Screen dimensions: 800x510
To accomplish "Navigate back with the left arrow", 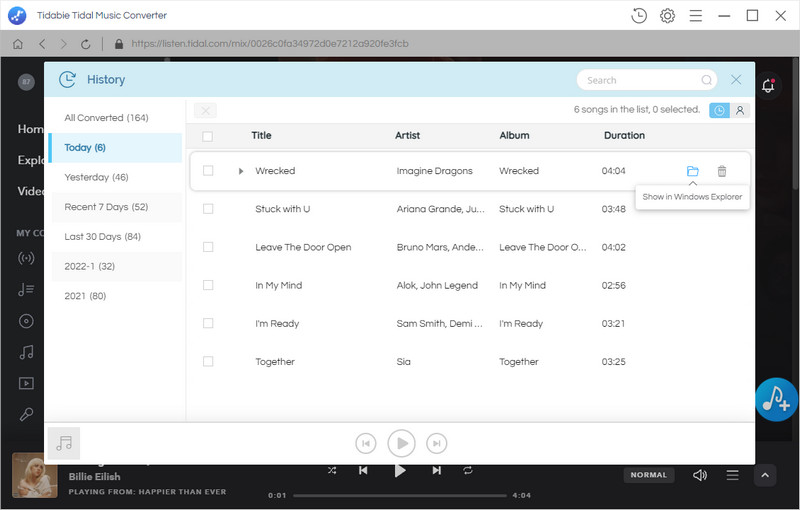I will pos(42,44).
